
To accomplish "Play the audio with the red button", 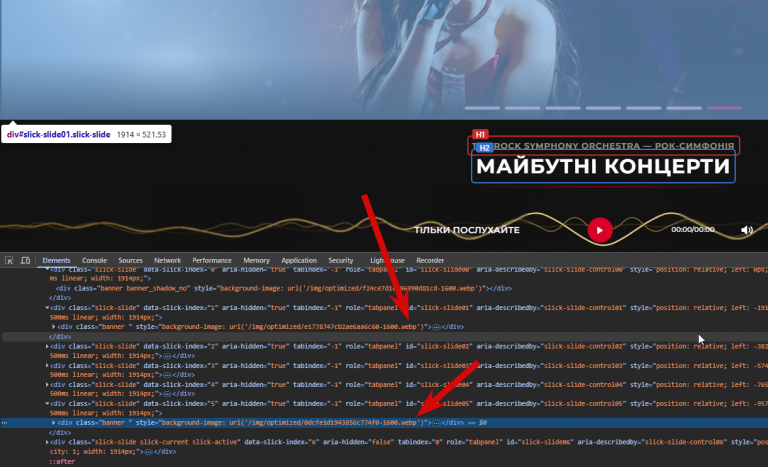I will pos(600,230).
